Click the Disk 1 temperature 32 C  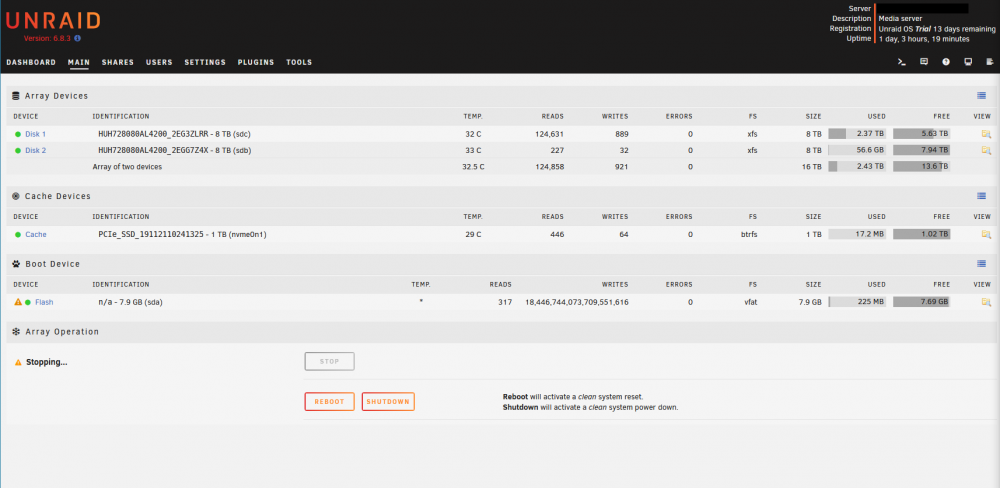pos(473,135)
